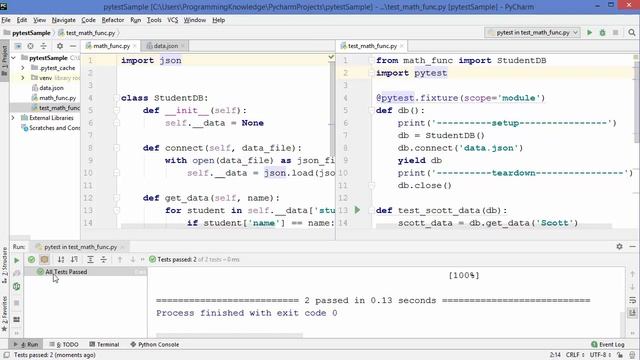640x360 pixels.
Task: Open the Project side tab
Action: coord(4,61)
